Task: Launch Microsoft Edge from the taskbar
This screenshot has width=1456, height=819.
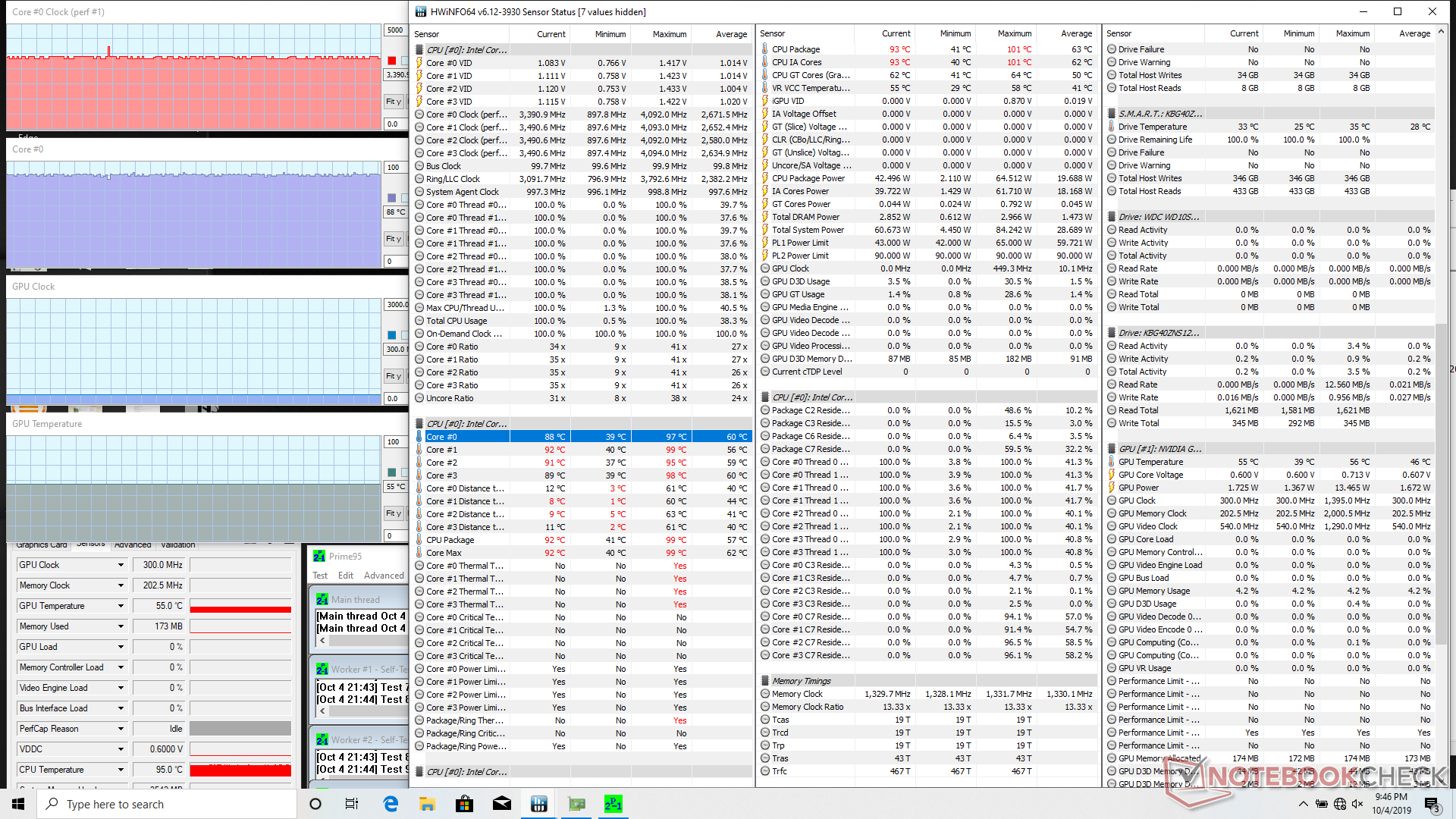Action: pos(391,804)
